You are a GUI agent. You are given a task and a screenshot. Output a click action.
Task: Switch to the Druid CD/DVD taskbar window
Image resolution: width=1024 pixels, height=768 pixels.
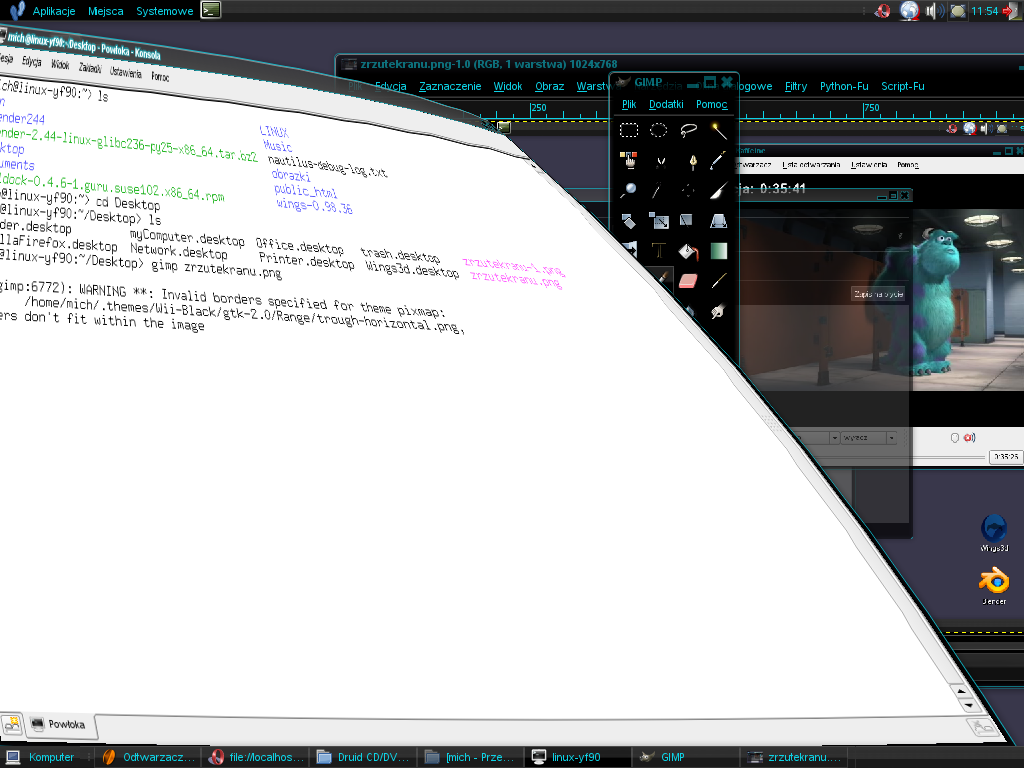pos(364,757)
